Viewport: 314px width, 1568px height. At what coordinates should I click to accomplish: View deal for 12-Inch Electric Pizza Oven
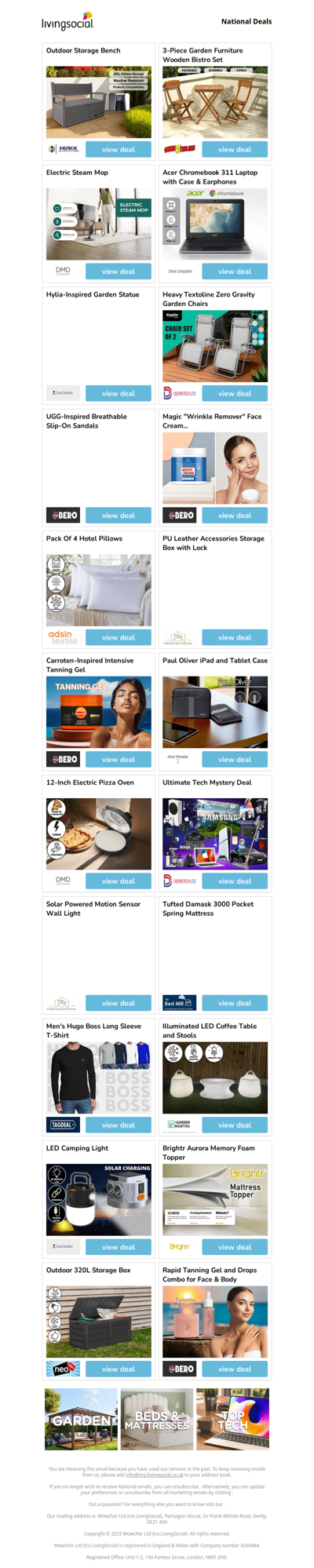(119, 881)
